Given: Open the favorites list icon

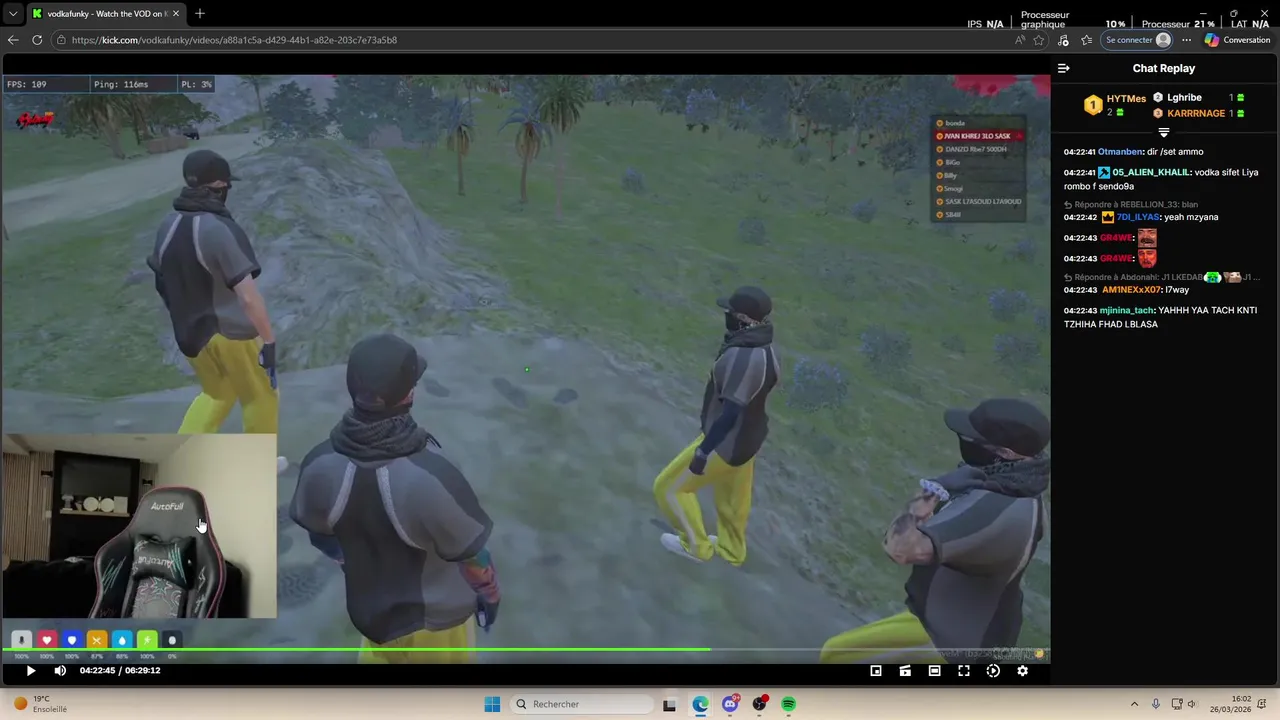Looking at the screenshot, I should pyautogui.click(x=1087, y=40).
